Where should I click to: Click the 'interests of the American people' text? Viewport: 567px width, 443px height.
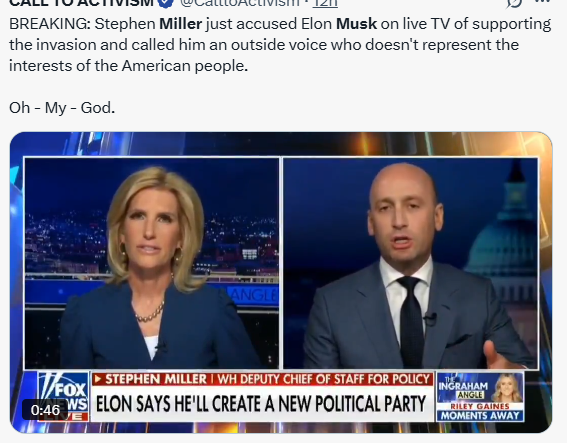click(x=128, y=66)
